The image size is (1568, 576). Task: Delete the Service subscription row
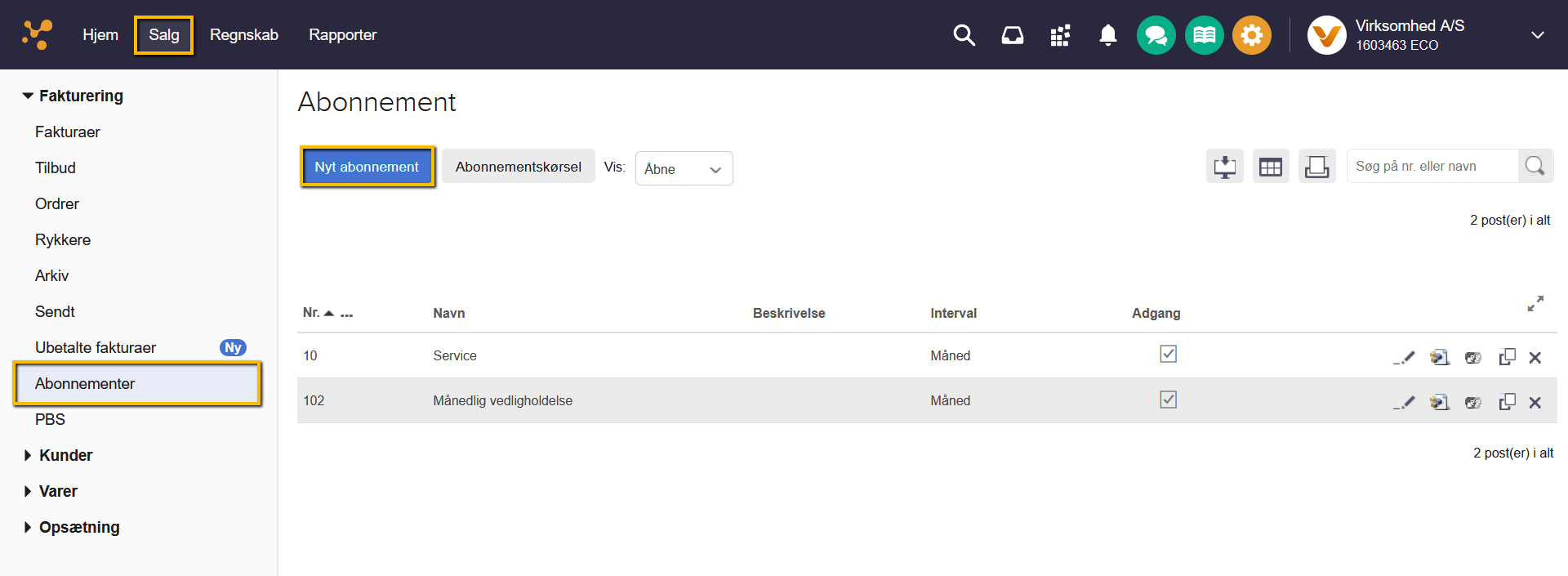click(x=1535, y=357)
